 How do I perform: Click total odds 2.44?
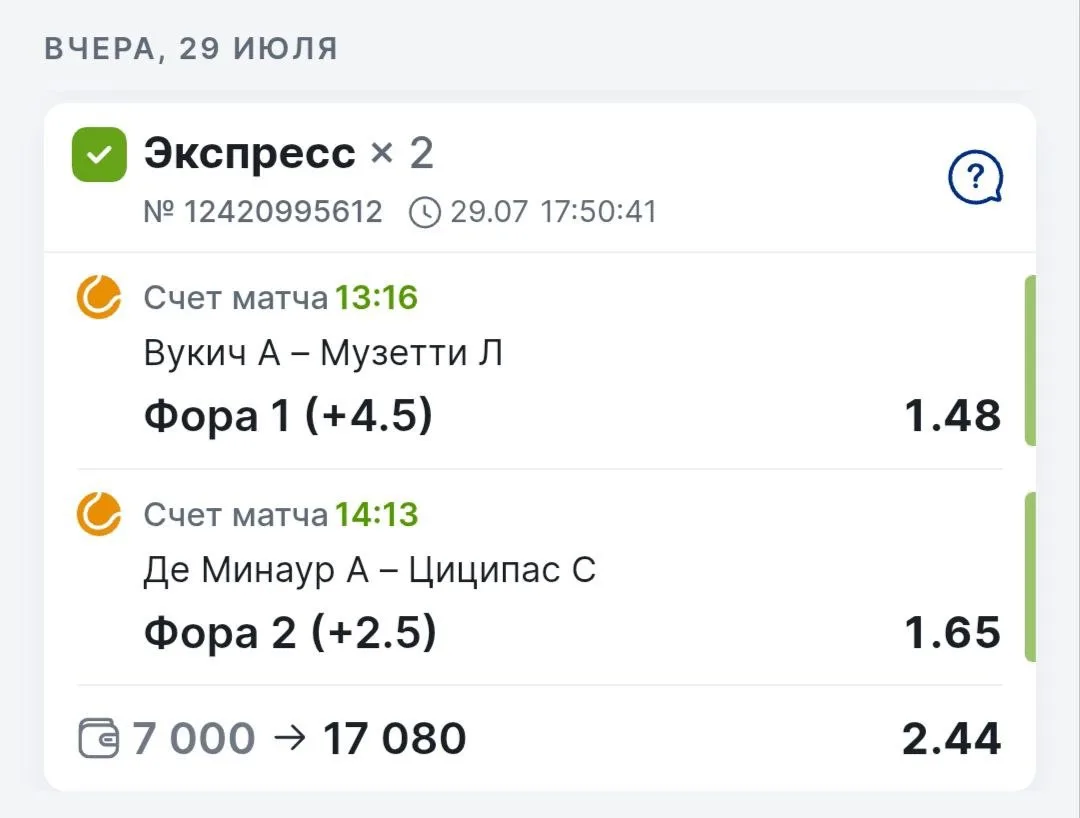click(951, 739)
